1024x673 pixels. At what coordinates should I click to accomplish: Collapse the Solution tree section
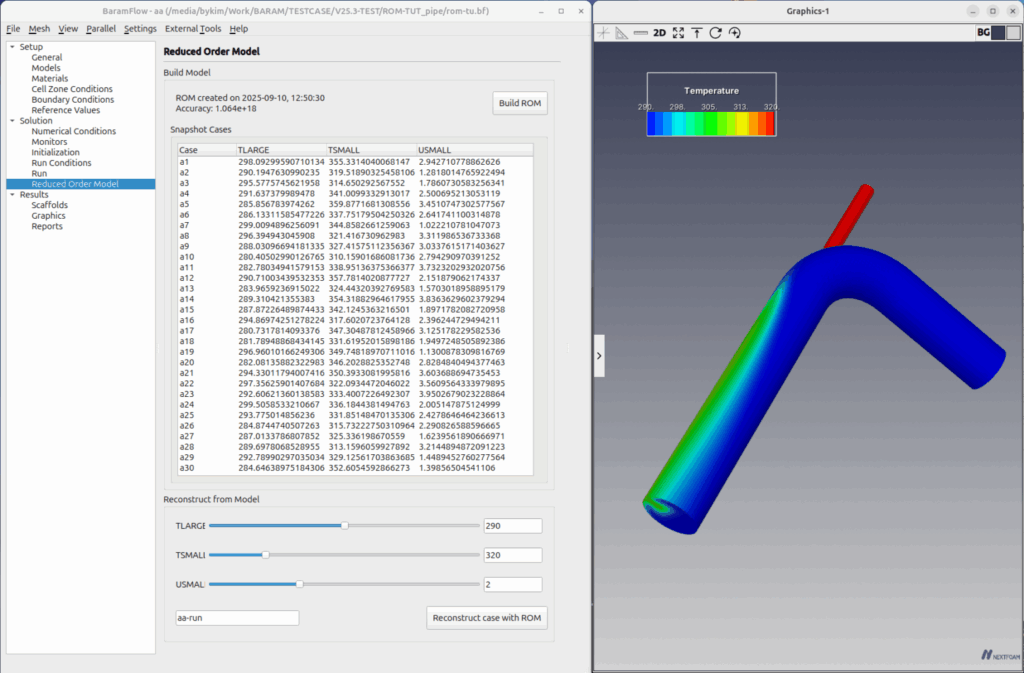[x=11, y=121]
